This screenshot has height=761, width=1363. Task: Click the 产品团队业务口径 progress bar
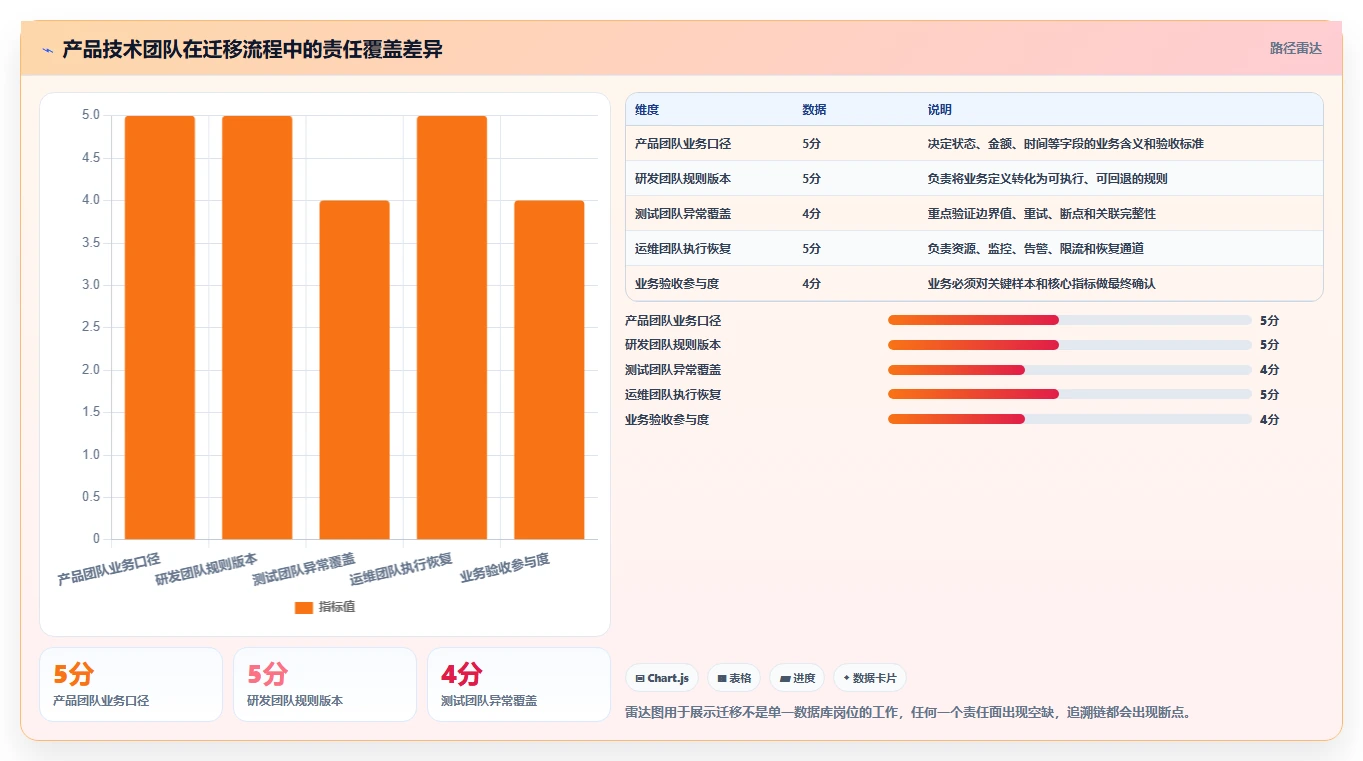[x=1070, y=320]
